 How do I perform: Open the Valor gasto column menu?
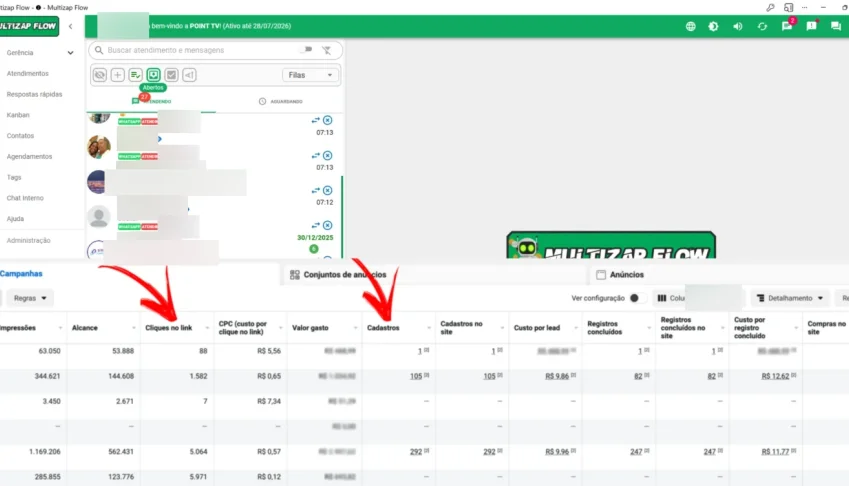355,328
